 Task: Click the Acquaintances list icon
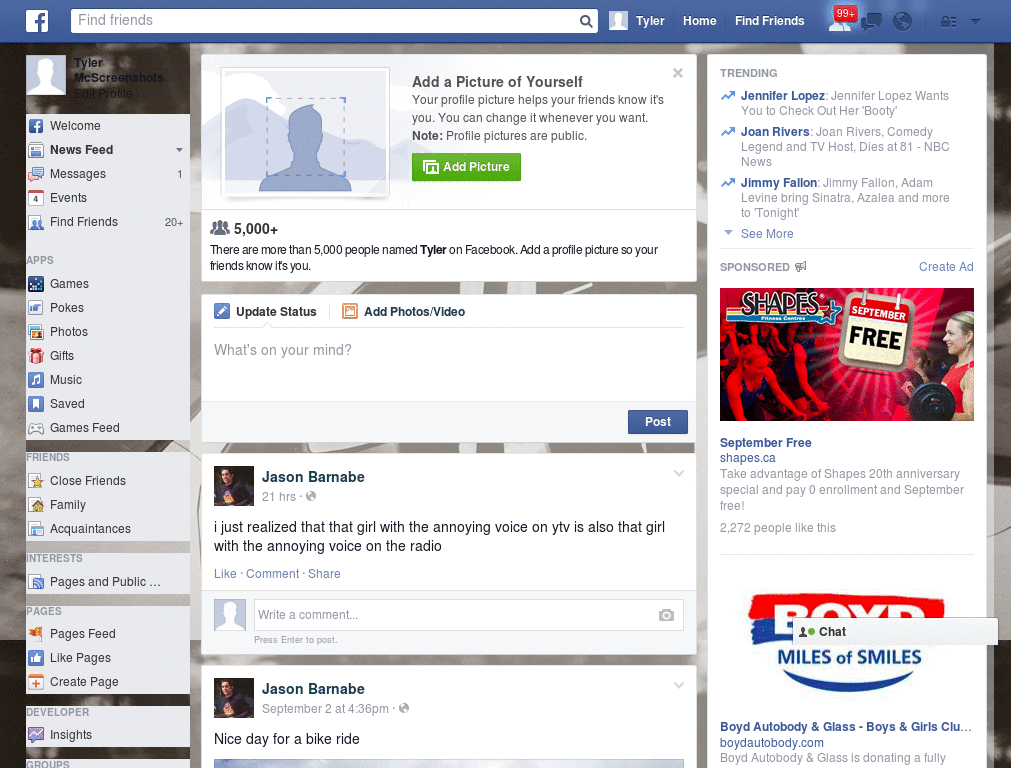[x=36, y=530]
